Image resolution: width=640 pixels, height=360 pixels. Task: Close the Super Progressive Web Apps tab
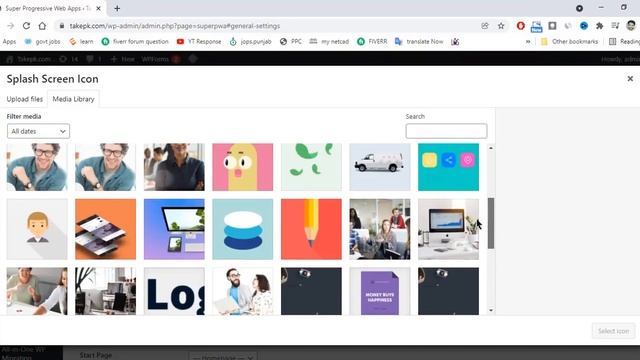[98, 8]
